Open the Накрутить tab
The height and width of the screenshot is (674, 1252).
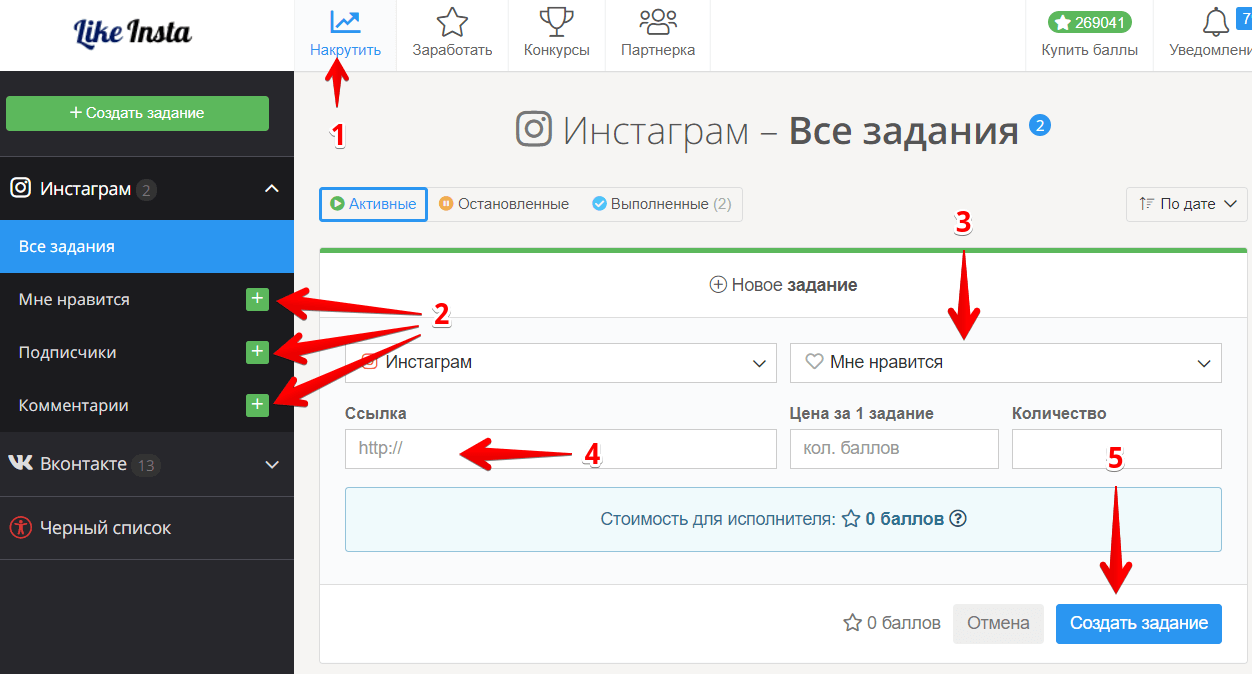345,35
